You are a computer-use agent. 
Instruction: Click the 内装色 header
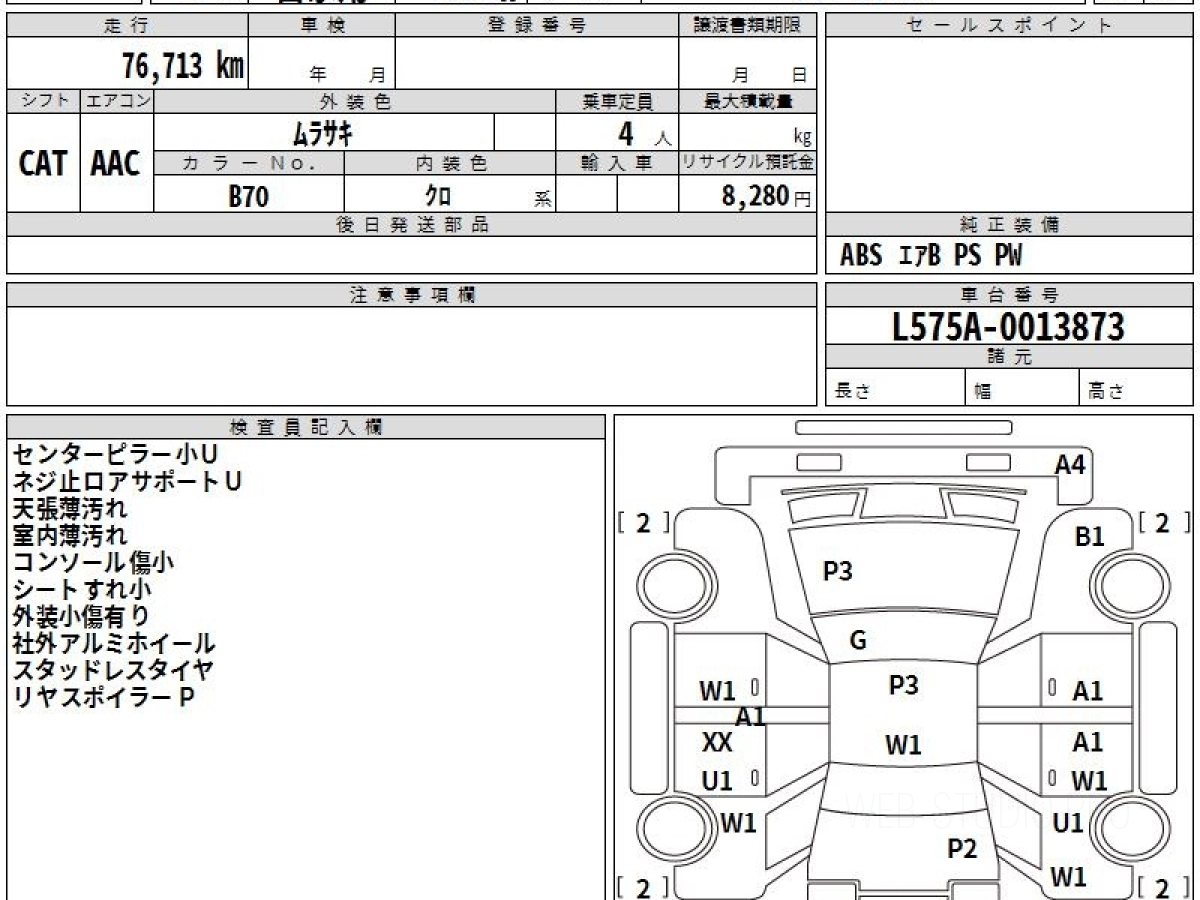[450, 163]
